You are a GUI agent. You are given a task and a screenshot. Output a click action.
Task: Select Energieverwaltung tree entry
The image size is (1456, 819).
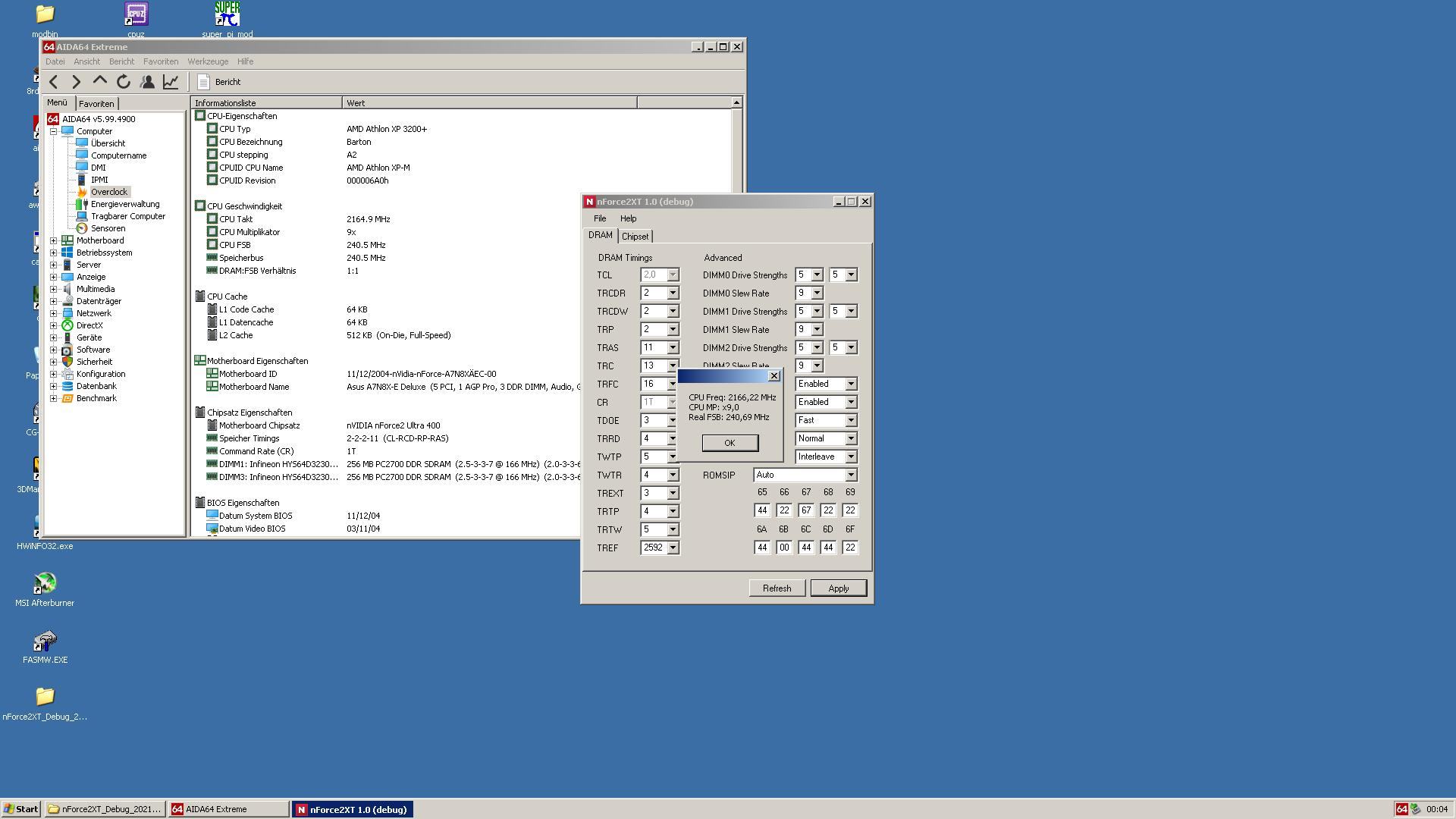125,204
